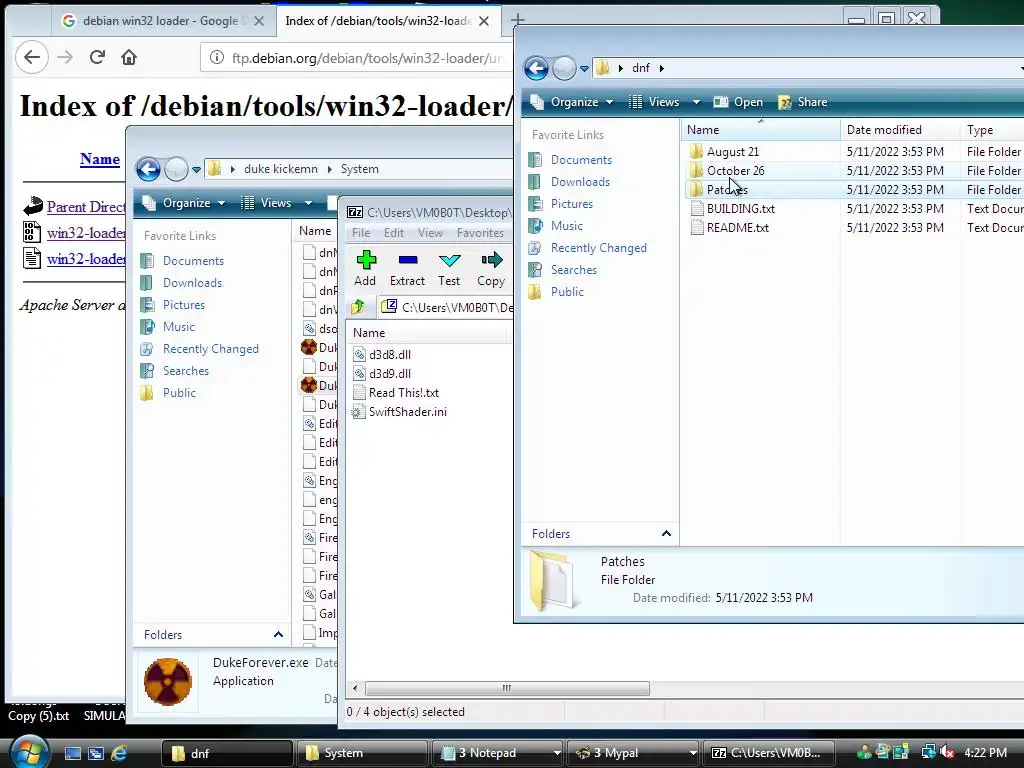Open Organize dropdown in dnf window
This screenshot has height=768, width=1024.
pyautogui.click(x=571, y=102)
